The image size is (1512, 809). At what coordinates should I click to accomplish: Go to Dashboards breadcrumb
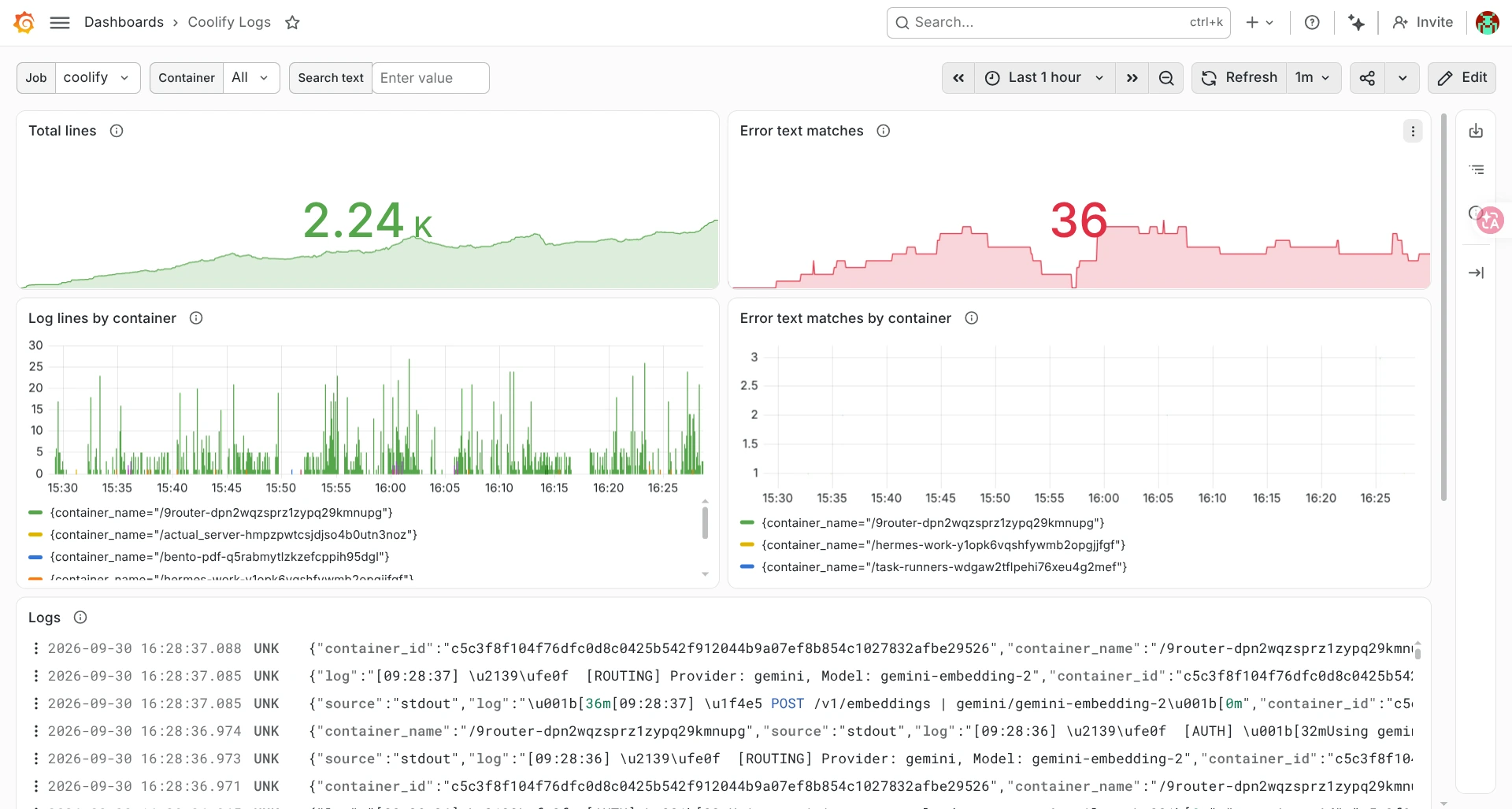[124, 22]
